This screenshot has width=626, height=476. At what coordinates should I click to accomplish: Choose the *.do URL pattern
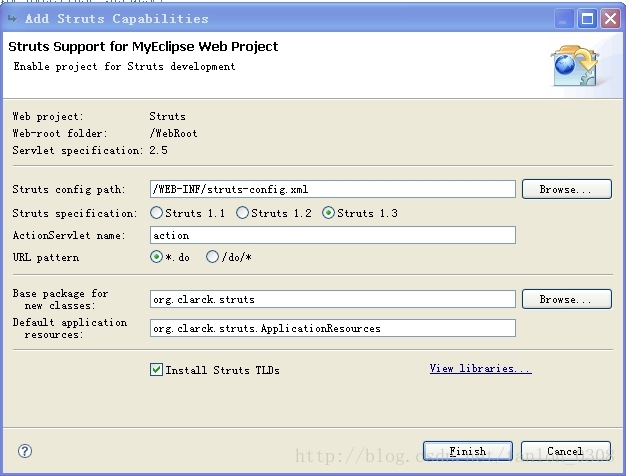[156, 257]
